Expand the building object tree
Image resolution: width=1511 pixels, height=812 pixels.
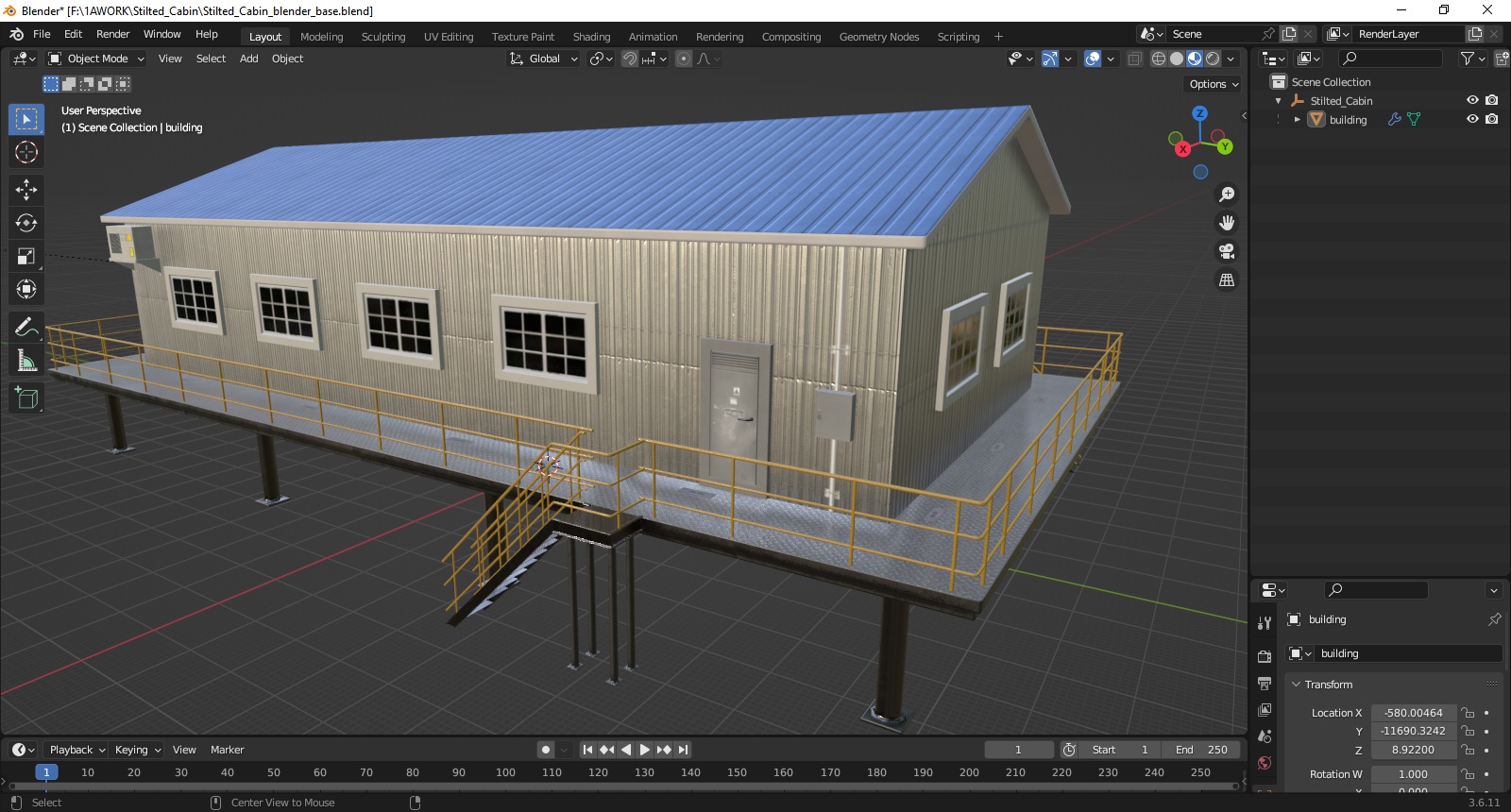coord(1298,120)
